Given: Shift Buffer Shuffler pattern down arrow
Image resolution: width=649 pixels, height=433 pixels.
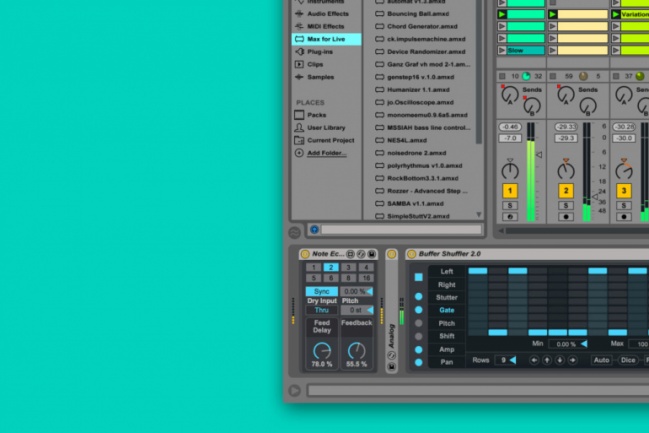Looking at the screenshot, I should [560, 360].
